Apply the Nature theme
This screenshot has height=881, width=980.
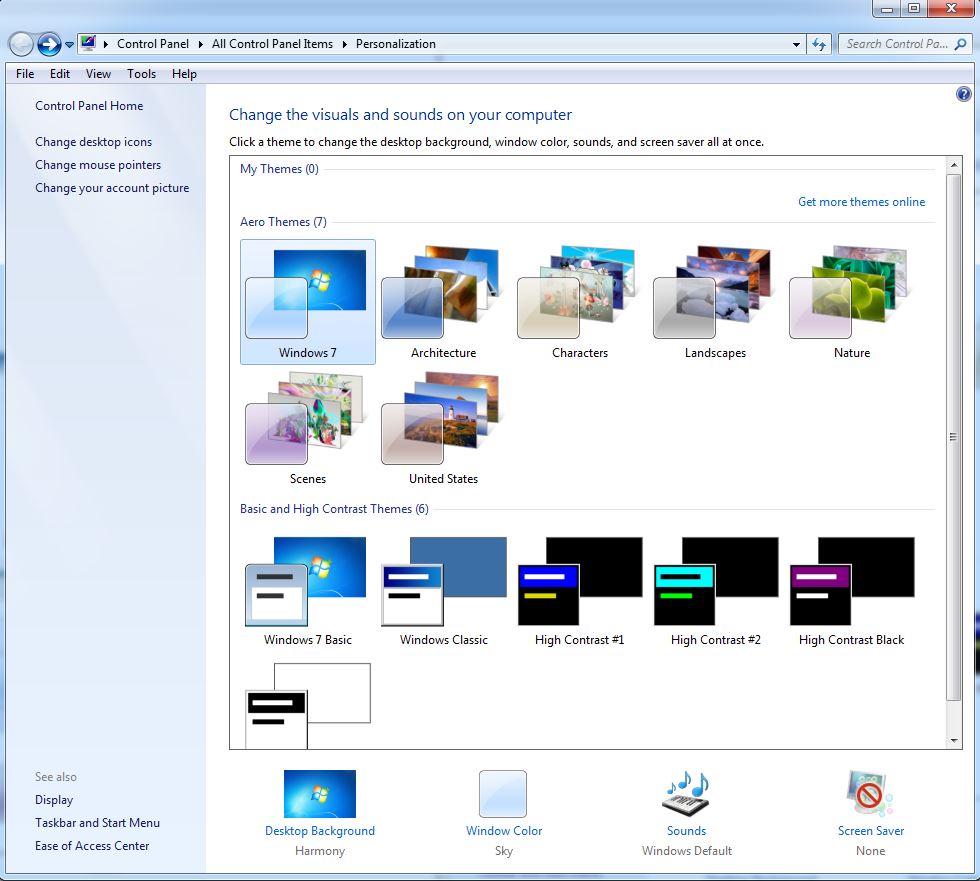pyautogui.click(x=851, y=302)
